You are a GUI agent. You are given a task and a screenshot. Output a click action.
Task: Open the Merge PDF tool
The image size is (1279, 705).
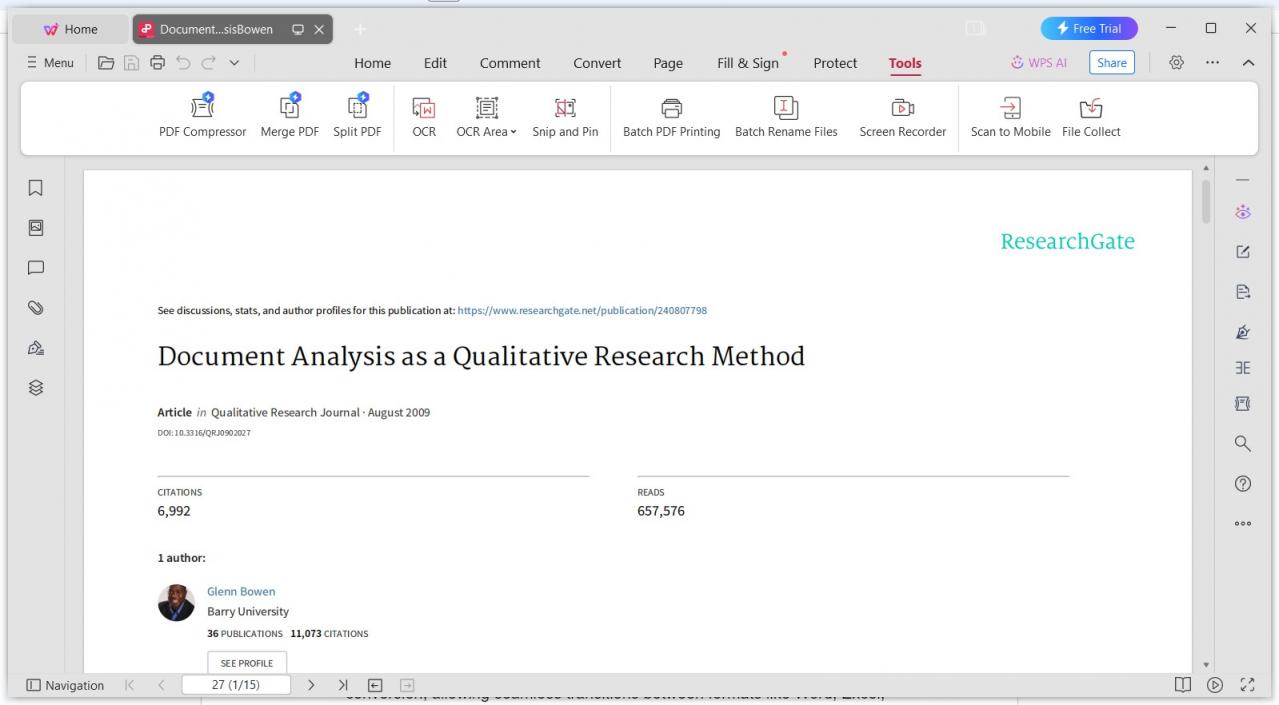click(289, 116)
